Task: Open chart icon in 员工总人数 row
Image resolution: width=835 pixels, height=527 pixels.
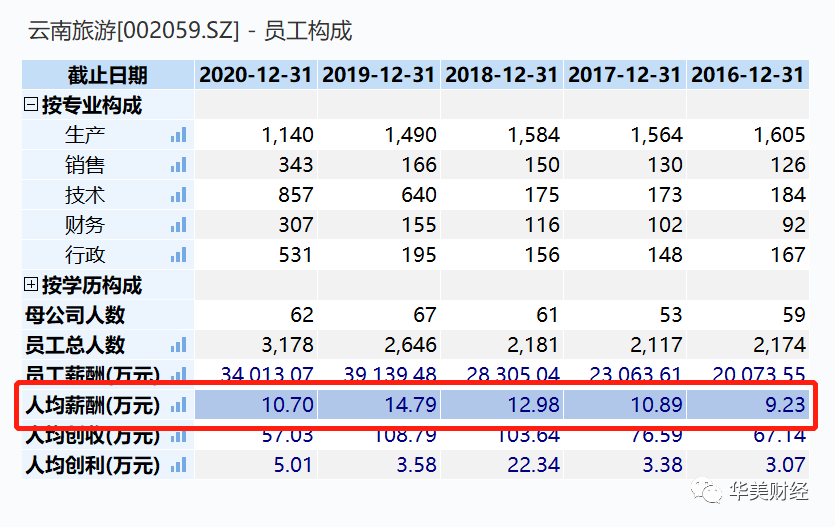Action: 178,345
